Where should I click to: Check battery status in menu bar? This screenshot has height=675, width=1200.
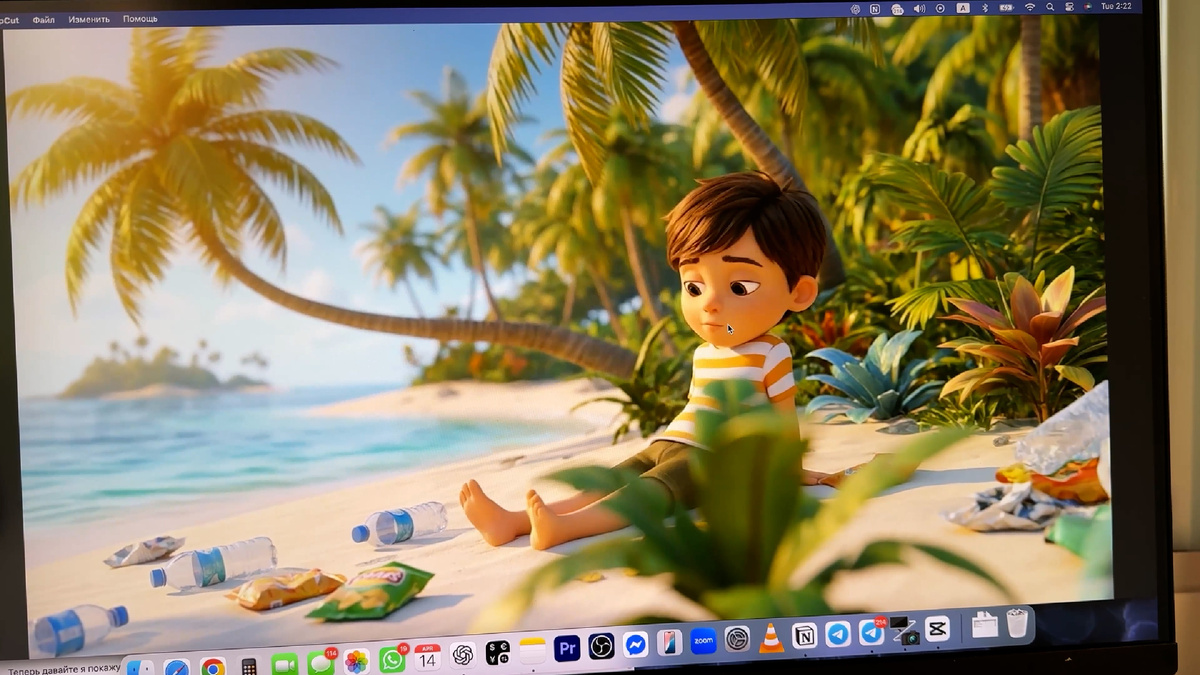(x=1006, y=9)
